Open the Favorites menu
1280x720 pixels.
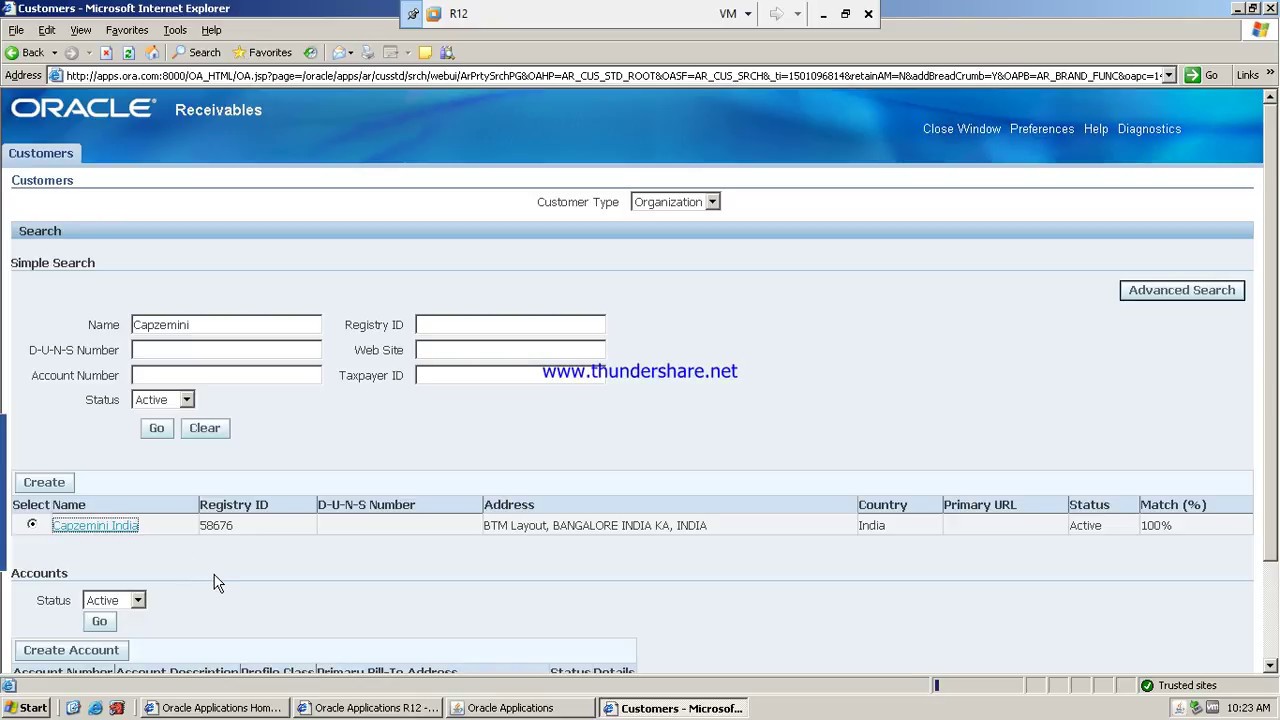pyautogui.click(x=127, y=30)
